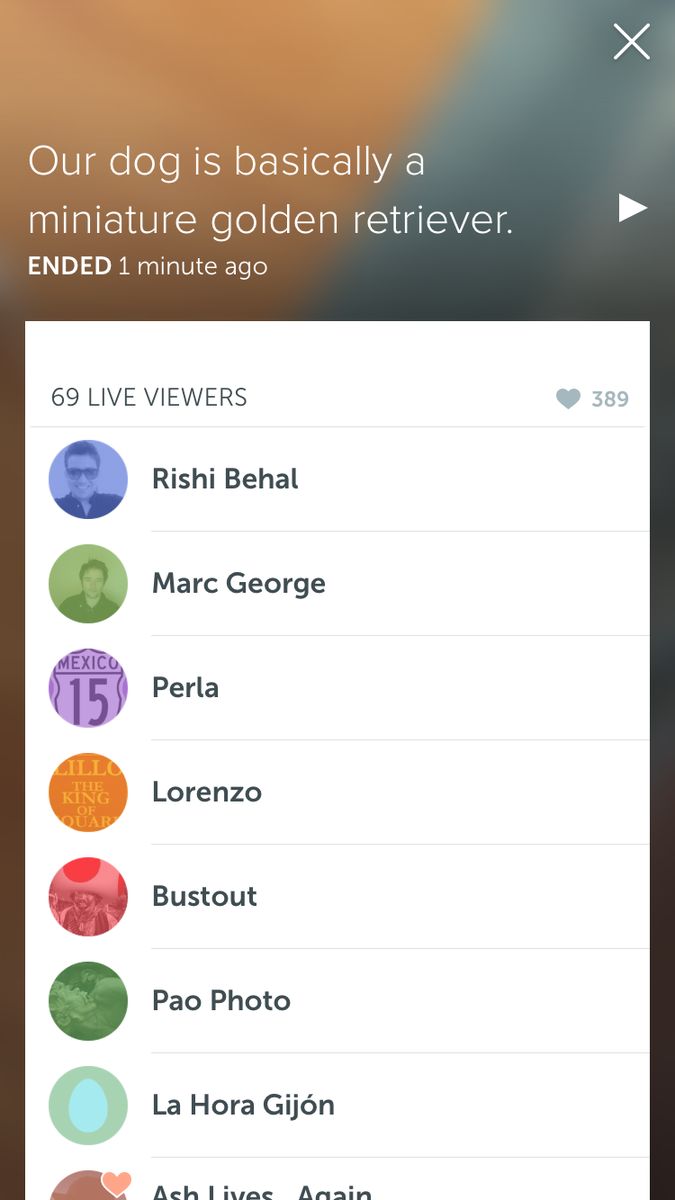This screenshot has height=1200, width=675.
Task: Open La Hora Gijón viewer entry
Action: 243,1105
